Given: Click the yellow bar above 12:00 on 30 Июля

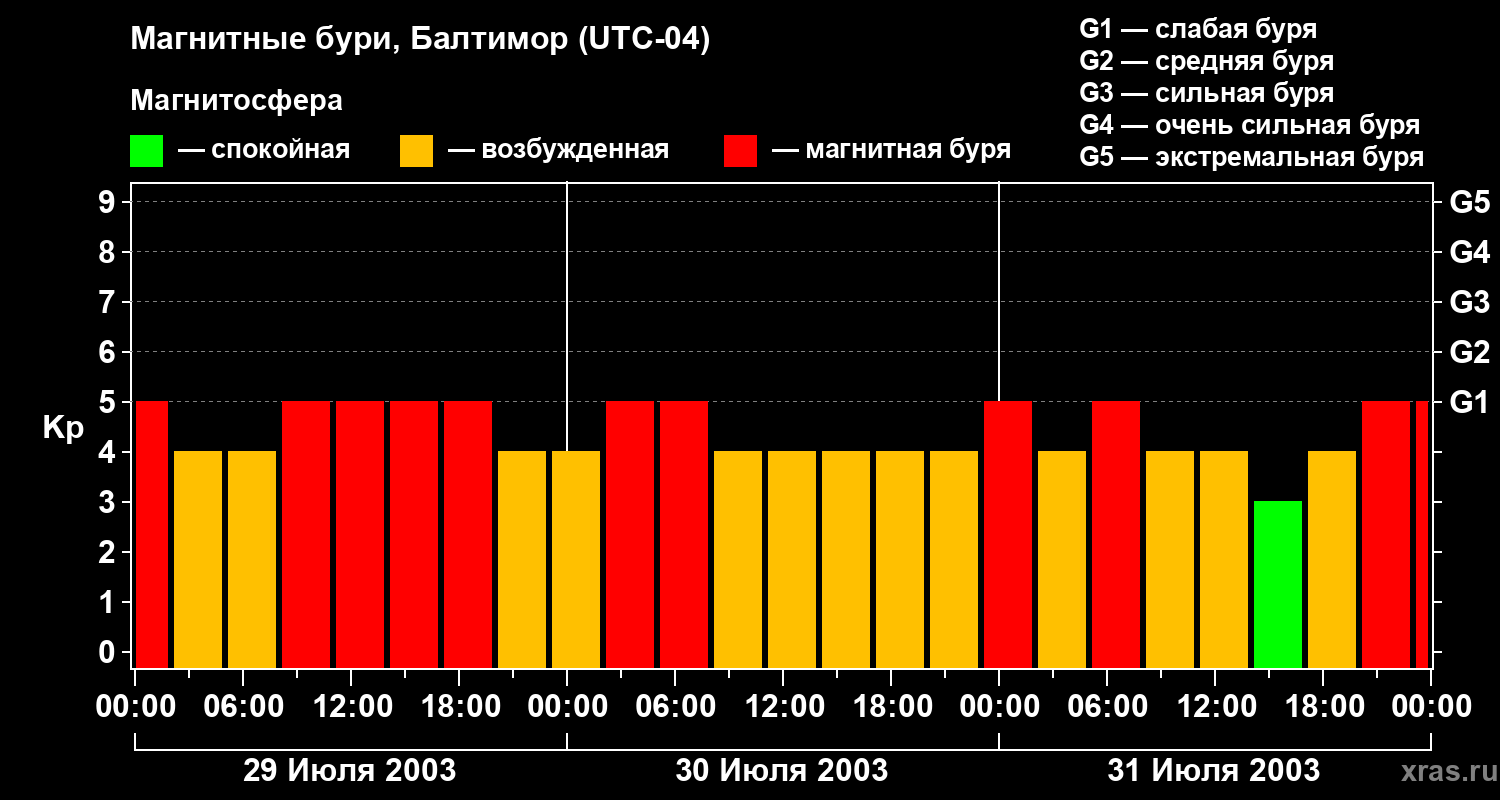Looking at the screenshot, I should coord(792,559).
